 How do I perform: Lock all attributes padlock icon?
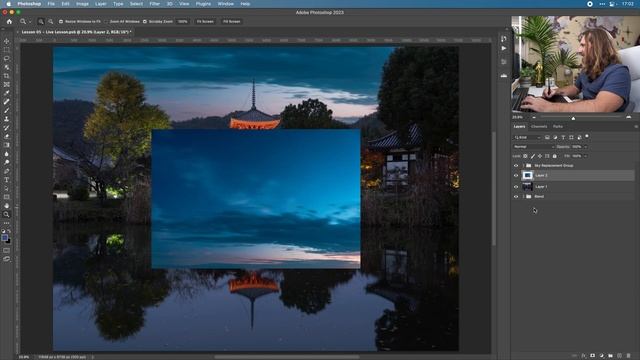coord(554,156)
